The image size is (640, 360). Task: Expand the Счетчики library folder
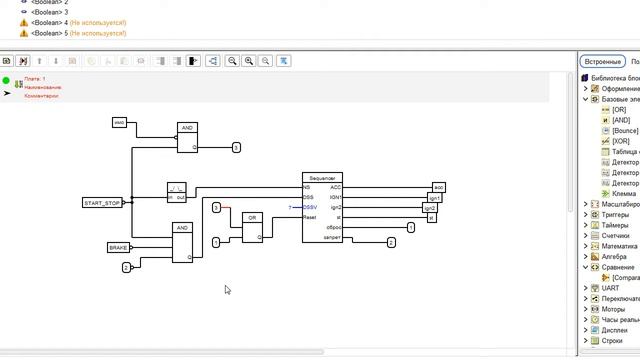(x=585, y=236)
